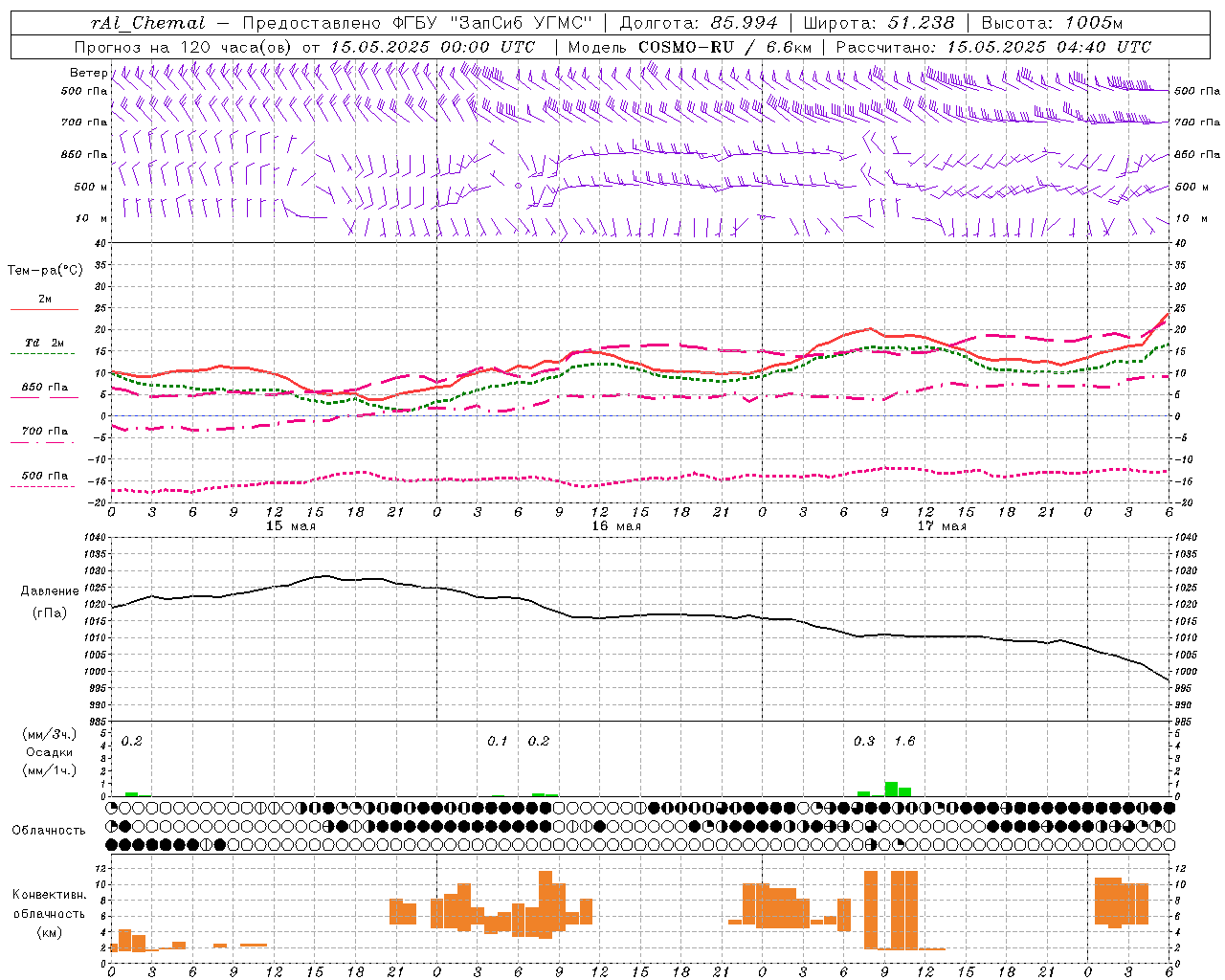Click the Ветер wind panel label

click(88, 73)
